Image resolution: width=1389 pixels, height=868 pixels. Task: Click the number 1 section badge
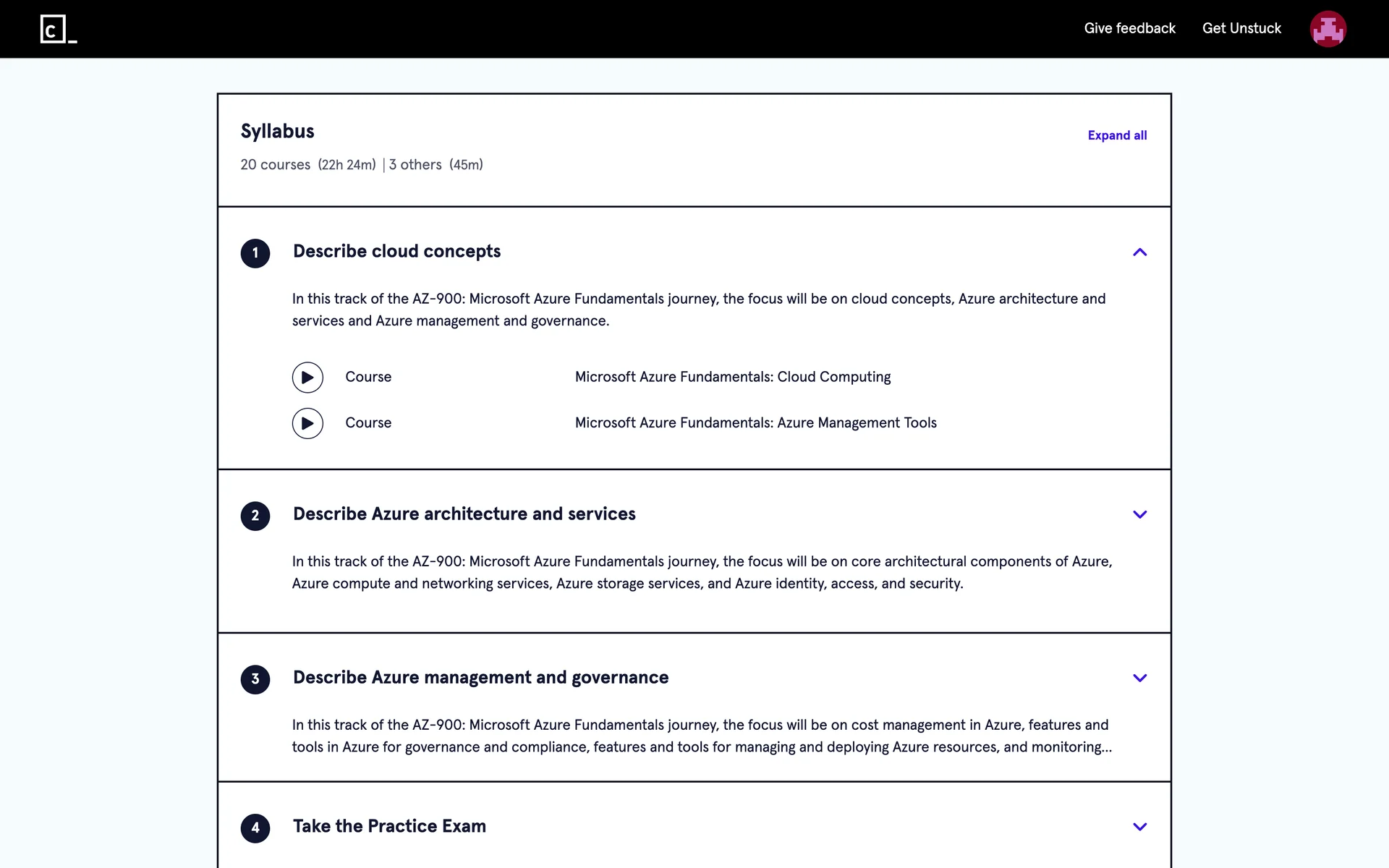click(x=255, y=253)
